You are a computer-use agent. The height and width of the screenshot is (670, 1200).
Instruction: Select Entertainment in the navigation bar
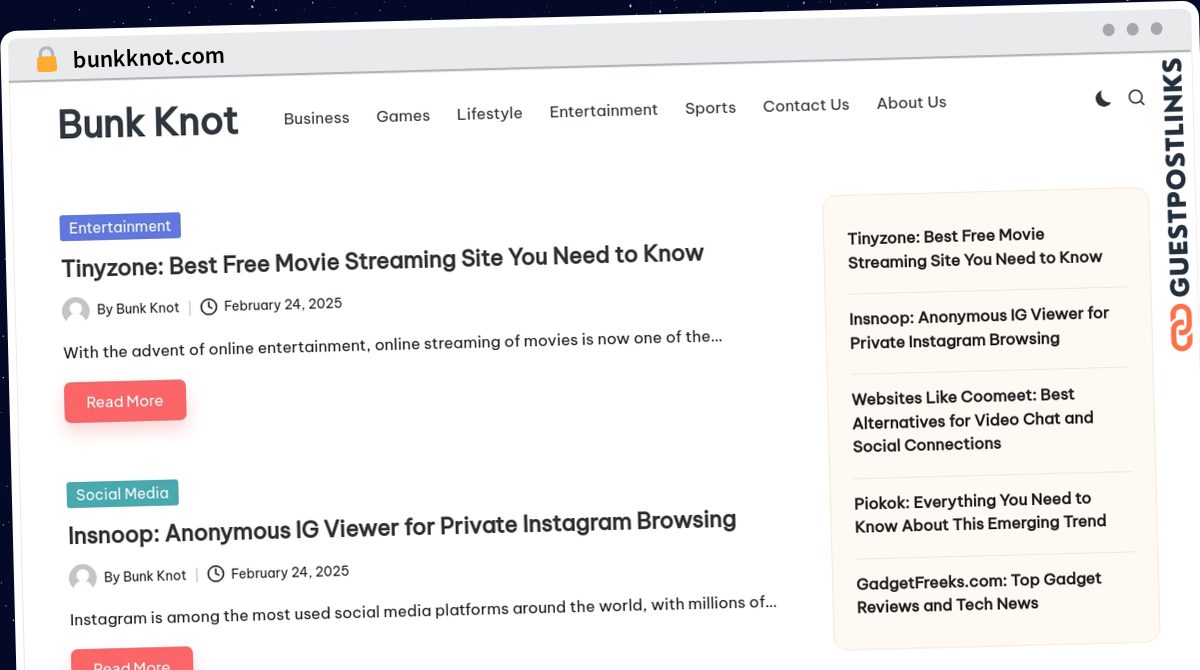[x=603, y=110]
